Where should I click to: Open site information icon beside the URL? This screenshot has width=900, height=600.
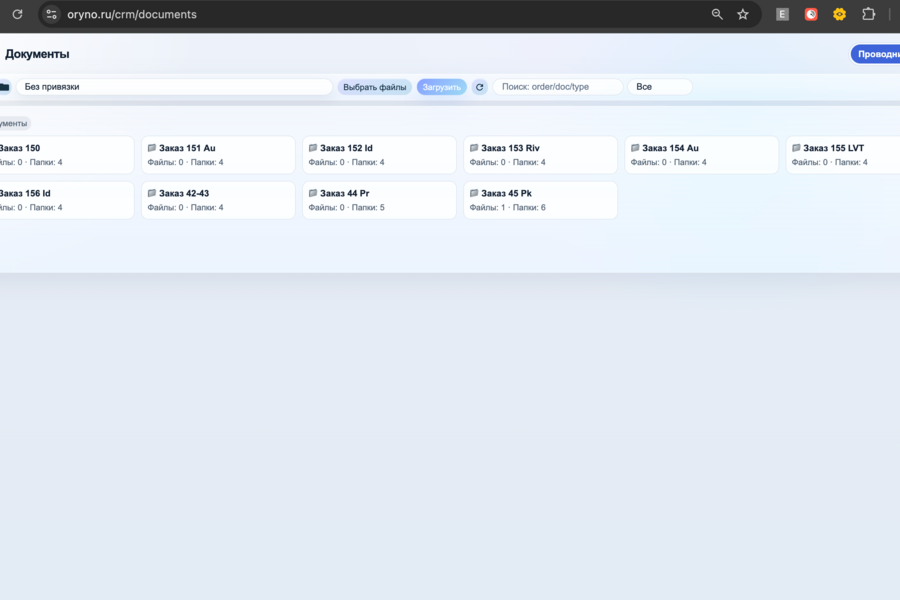click(51, 14)
